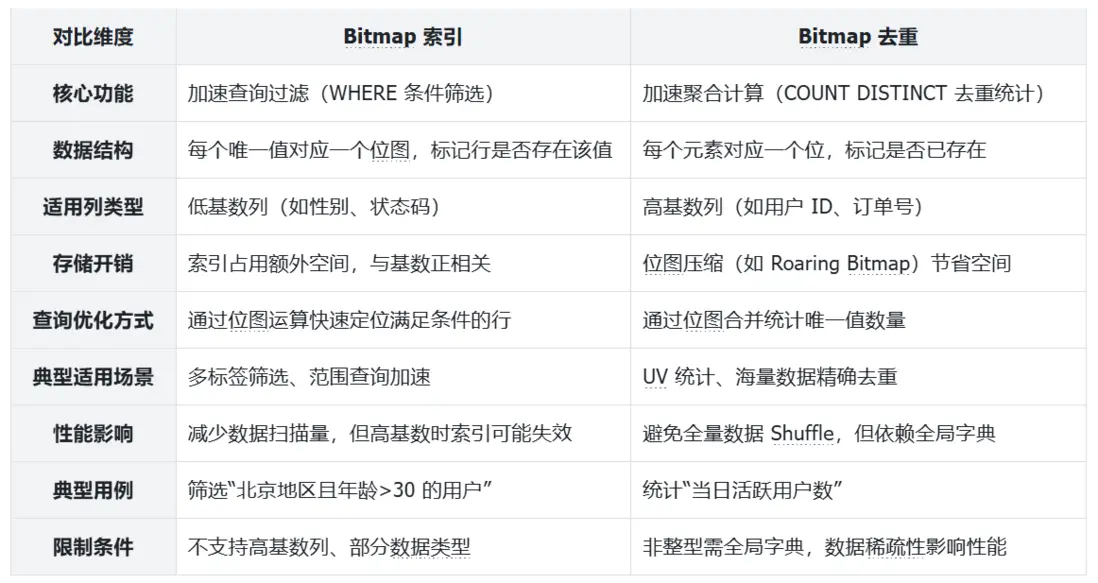
Task: Click the Roaring Bitmap cell
Action: tap(826, 264)
